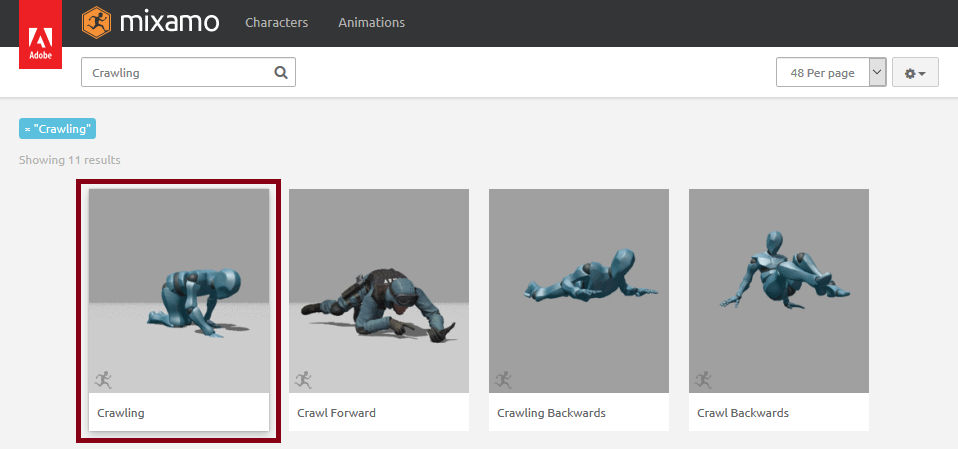Image resolution: width=958 pixels, height=449 pixels.
Task: Click the Showing 11 results text
Action: pyautogui.click(x=70, y=160)
